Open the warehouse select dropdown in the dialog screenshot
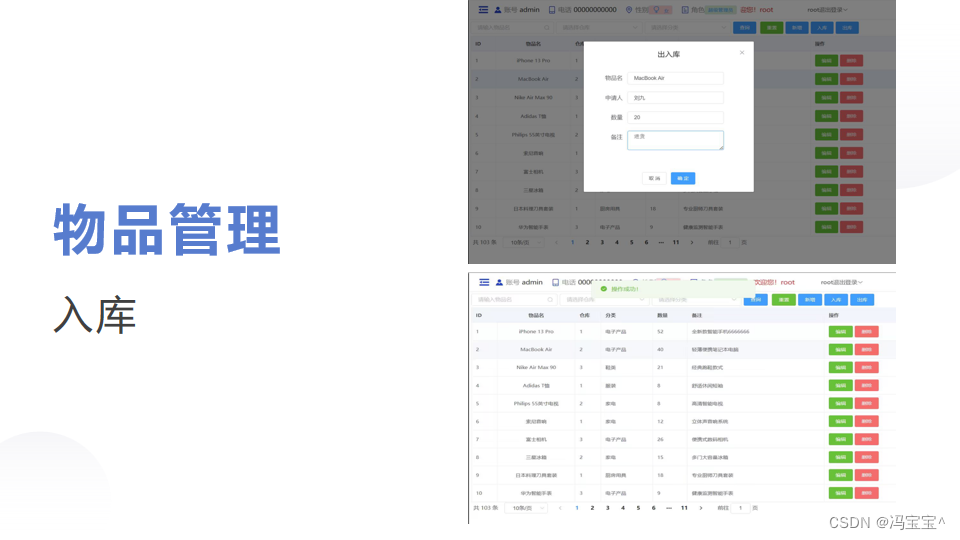Image resolution: width=960 pixels, height=540 pixels. (x=599, y=28)
